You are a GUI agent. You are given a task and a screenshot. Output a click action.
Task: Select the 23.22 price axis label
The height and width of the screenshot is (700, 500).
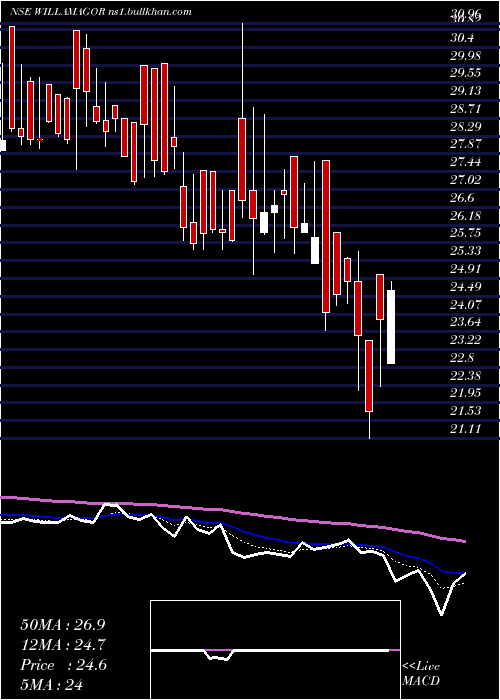pos(466,340)
